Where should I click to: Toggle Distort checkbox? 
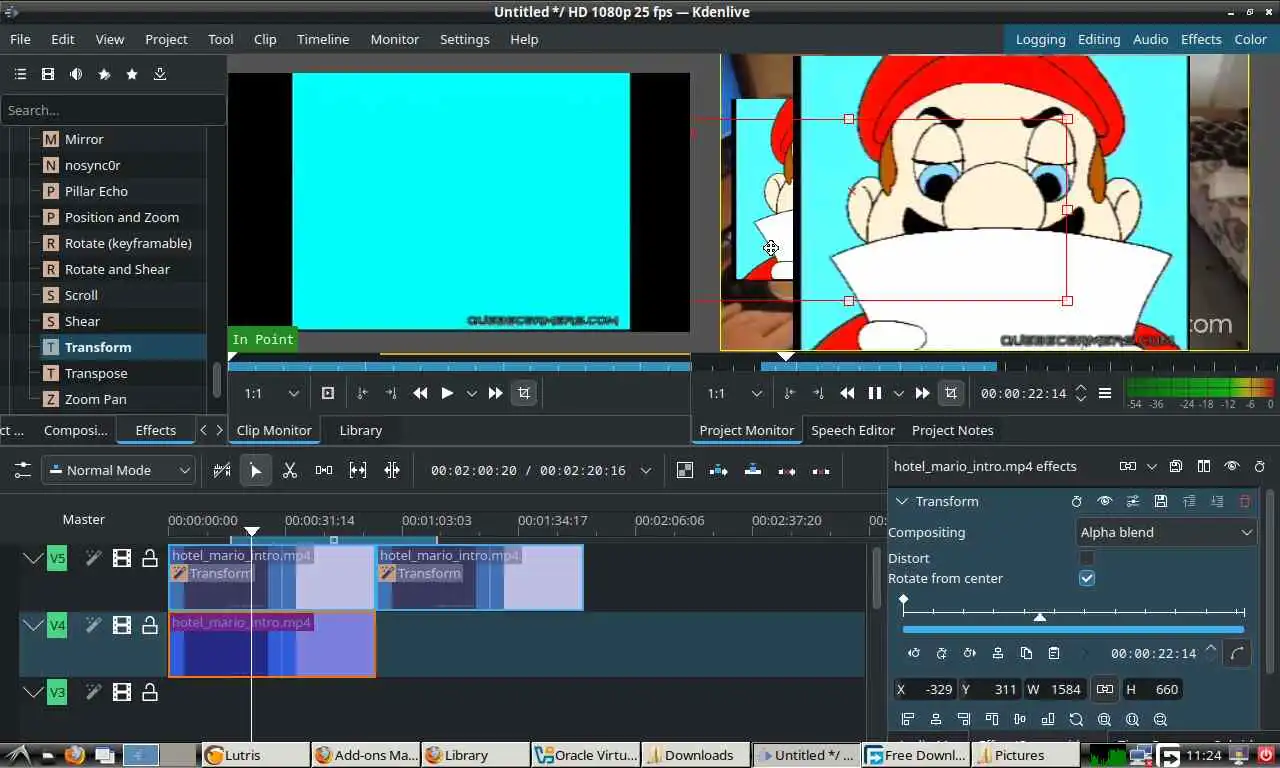[x=1087, y=558]
